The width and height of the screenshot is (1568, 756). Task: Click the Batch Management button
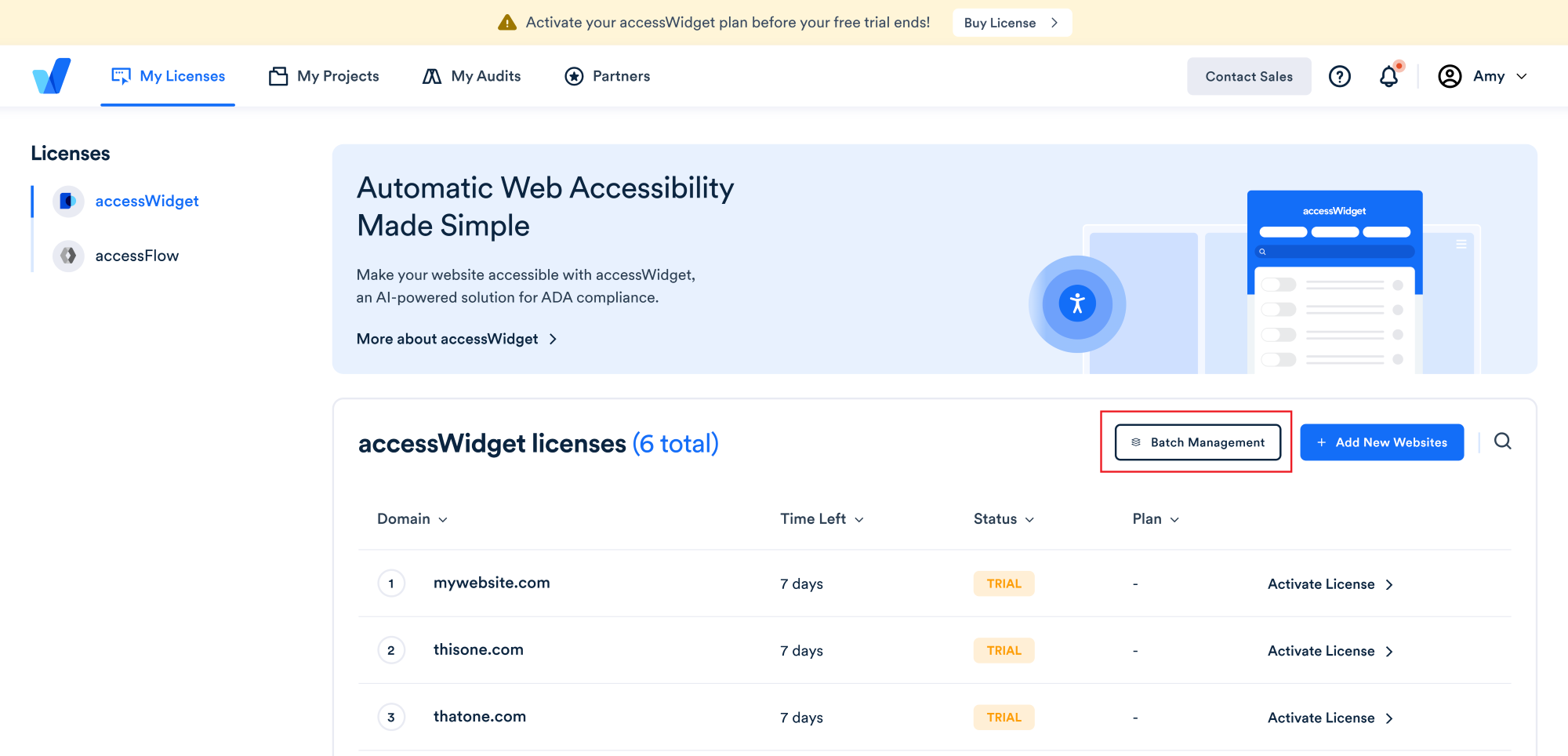pyautogui.click(x=1197, y=442)
